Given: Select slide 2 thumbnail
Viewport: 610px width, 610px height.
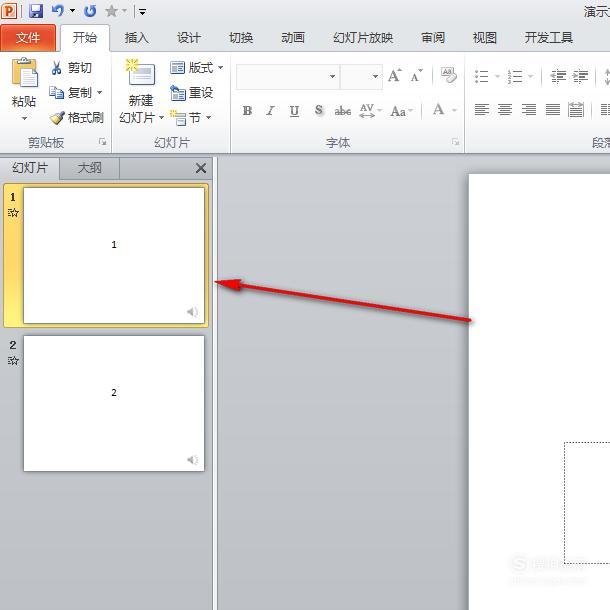Looking at the screenshot, I should pyautogui.click(x=114, y=403).
